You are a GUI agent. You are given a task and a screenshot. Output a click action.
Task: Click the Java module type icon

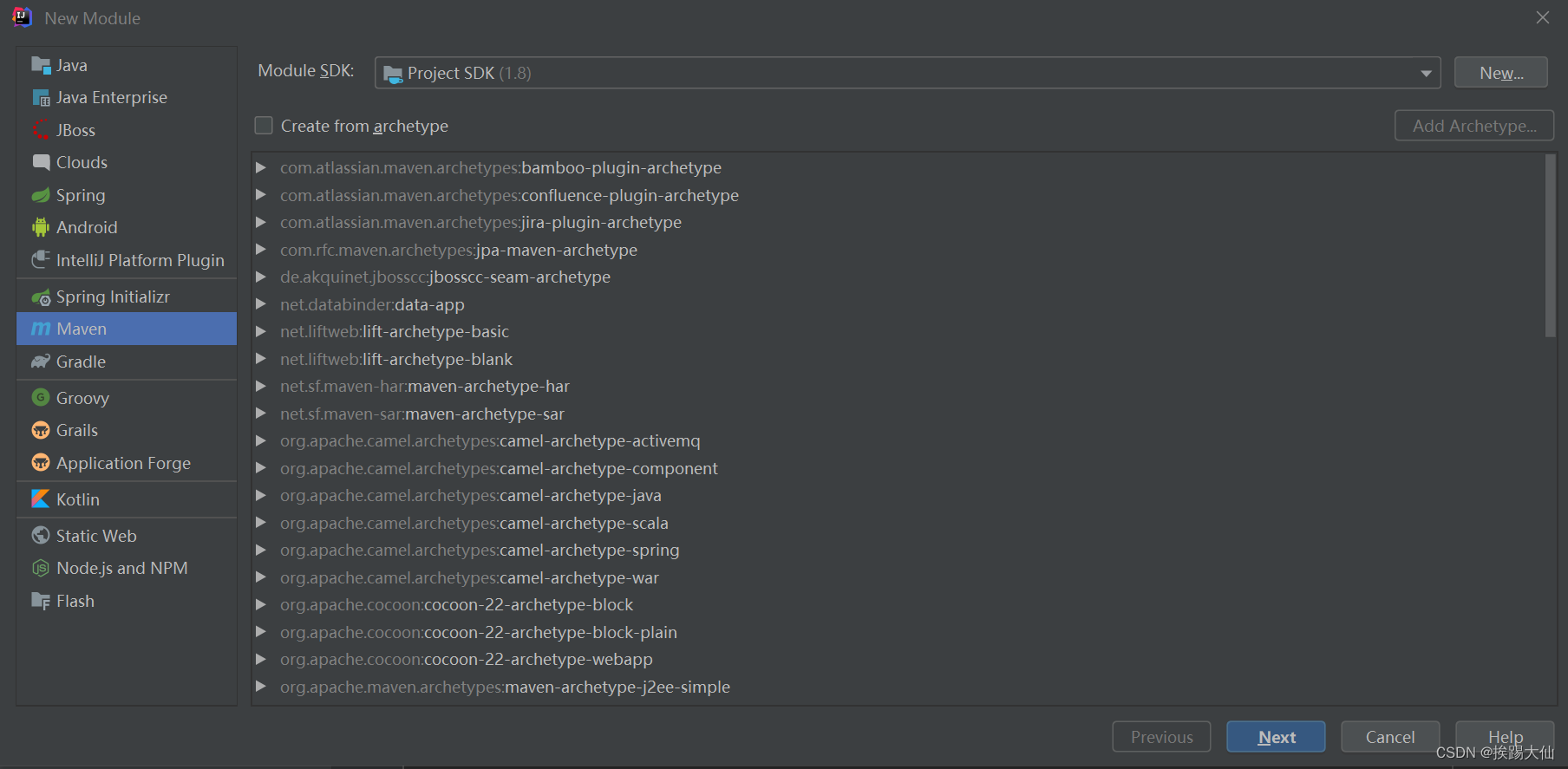pyautogui.click(x=41, y=65)
